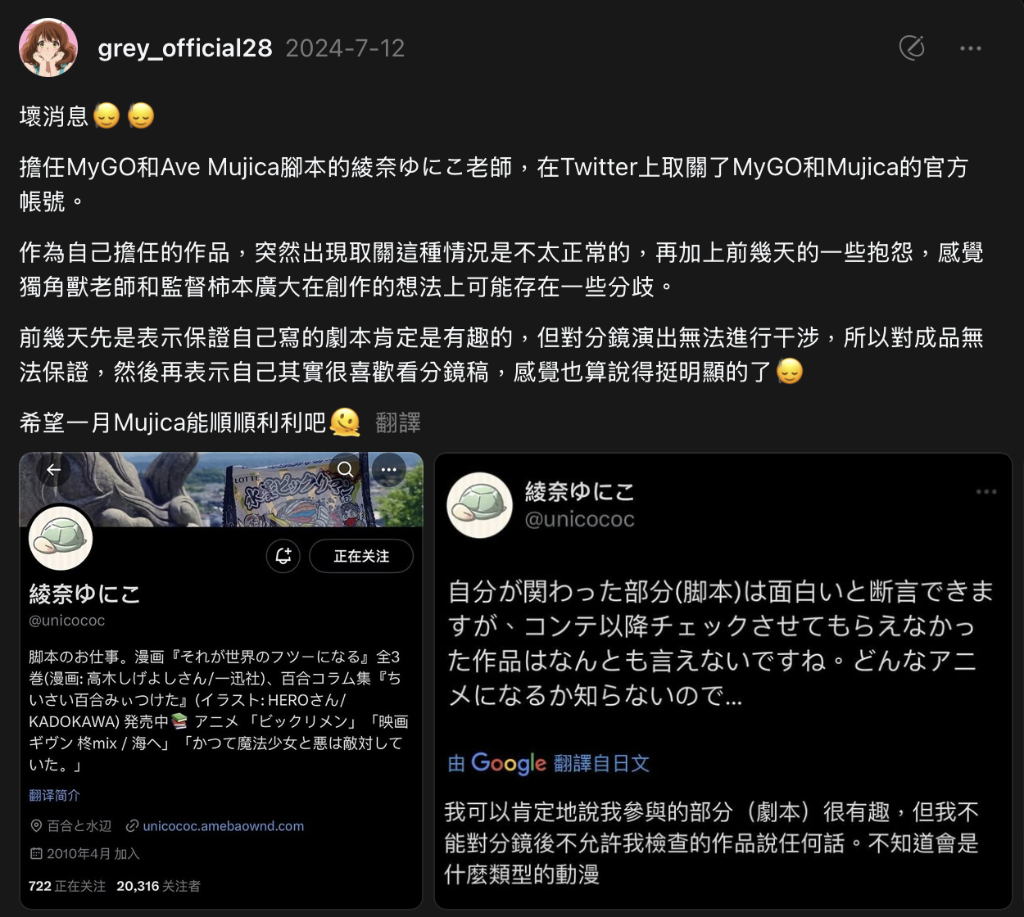This screenshot has width=1024, height=917.
Task: Click the Google 翻譯自日文 translation label
Action: click(x=549, y=763)
